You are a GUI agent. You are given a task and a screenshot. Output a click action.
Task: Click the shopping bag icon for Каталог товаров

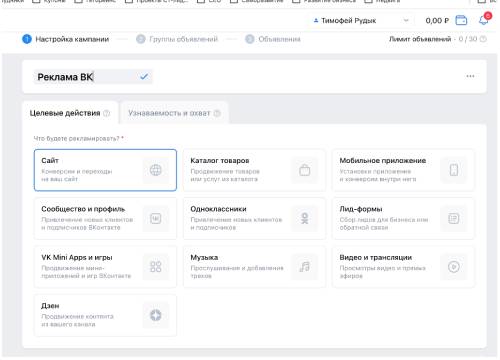tap(305, 170)
